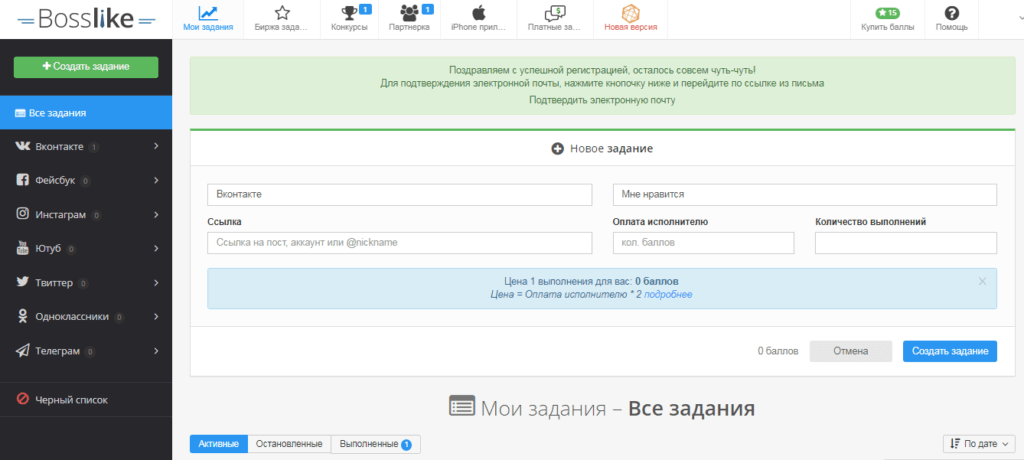Click the подробнее link in price info

point(668,295)
